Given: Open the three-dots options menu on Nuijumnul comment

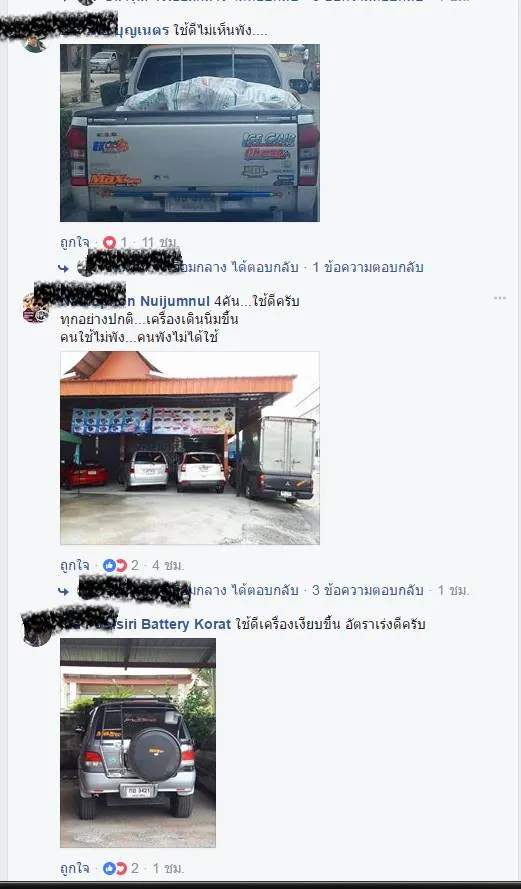Looking at the screenshot, I should tap(499, 299).
